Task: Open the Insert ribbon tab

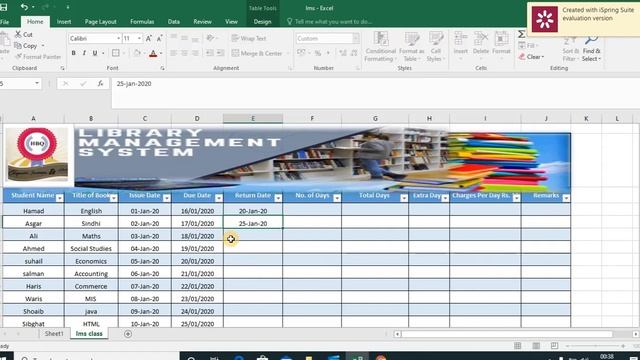Action: click(x=64, y=22)
